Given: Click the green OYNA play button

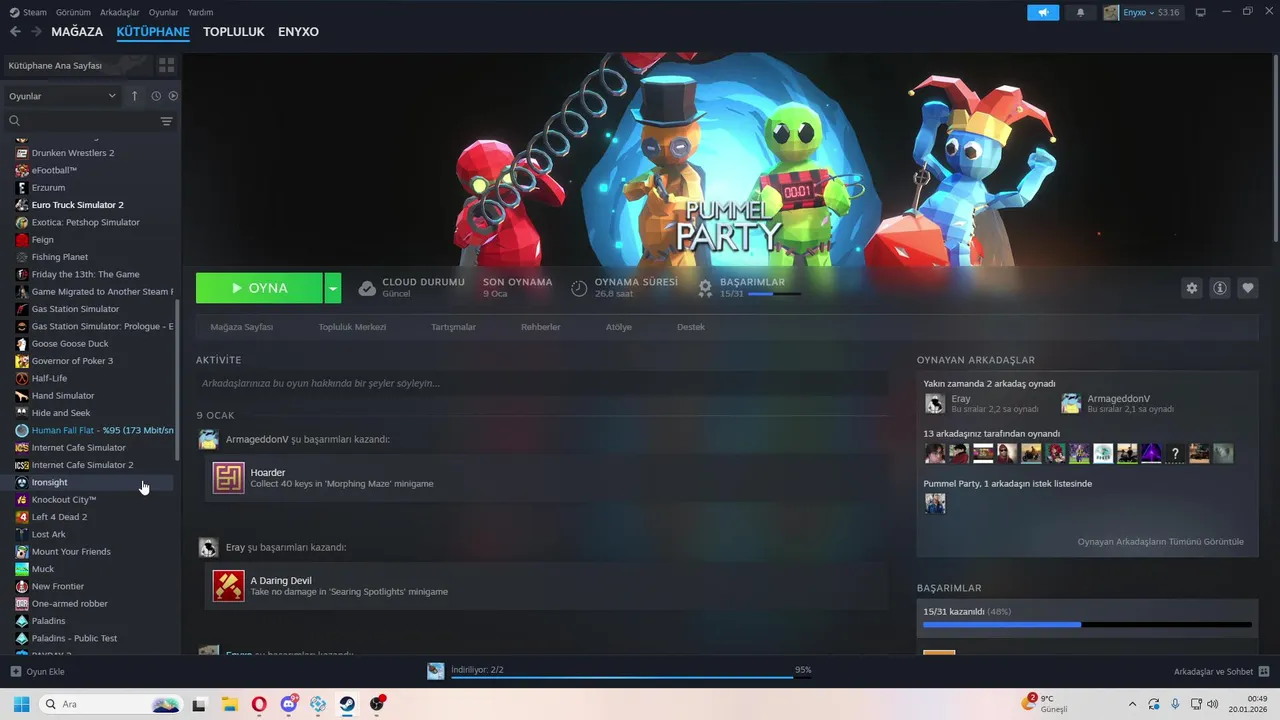Looking at the screenshot, I should [x=259, y=288].
